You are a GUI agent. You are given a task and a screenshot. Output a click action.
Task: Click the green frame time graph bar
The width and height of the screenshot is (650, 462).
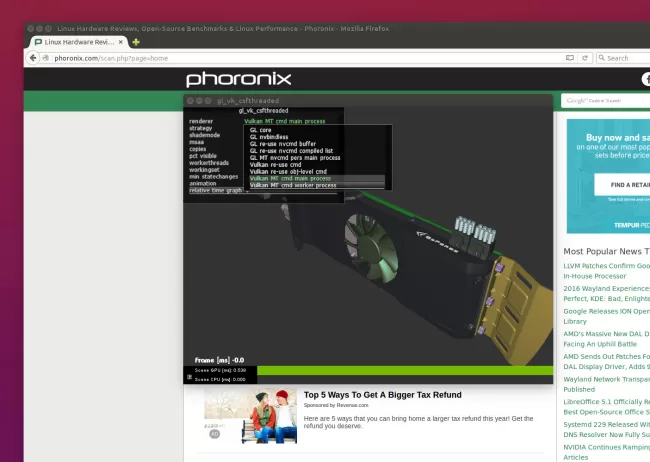(405, 370)
